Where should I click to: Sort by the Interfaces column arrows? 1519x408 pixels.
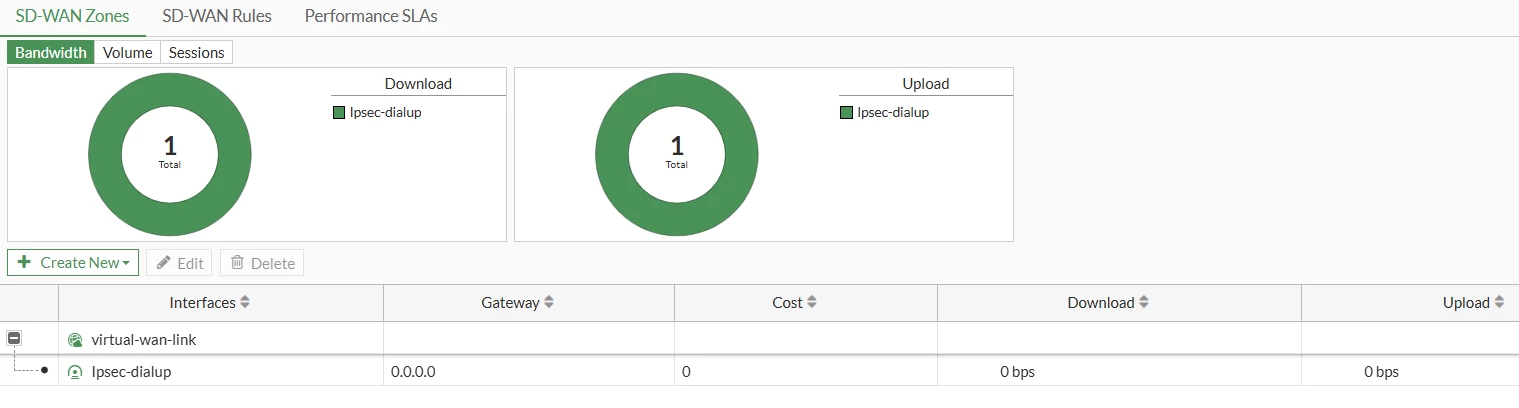click(245, 302)
